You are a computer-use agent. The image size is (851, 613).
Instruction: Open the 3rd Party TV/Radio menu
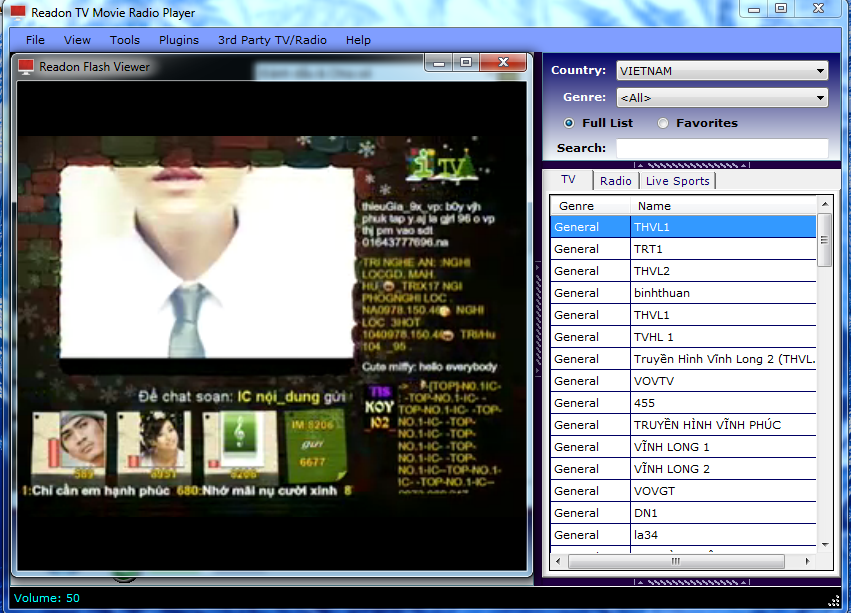(x=272, y=40)
